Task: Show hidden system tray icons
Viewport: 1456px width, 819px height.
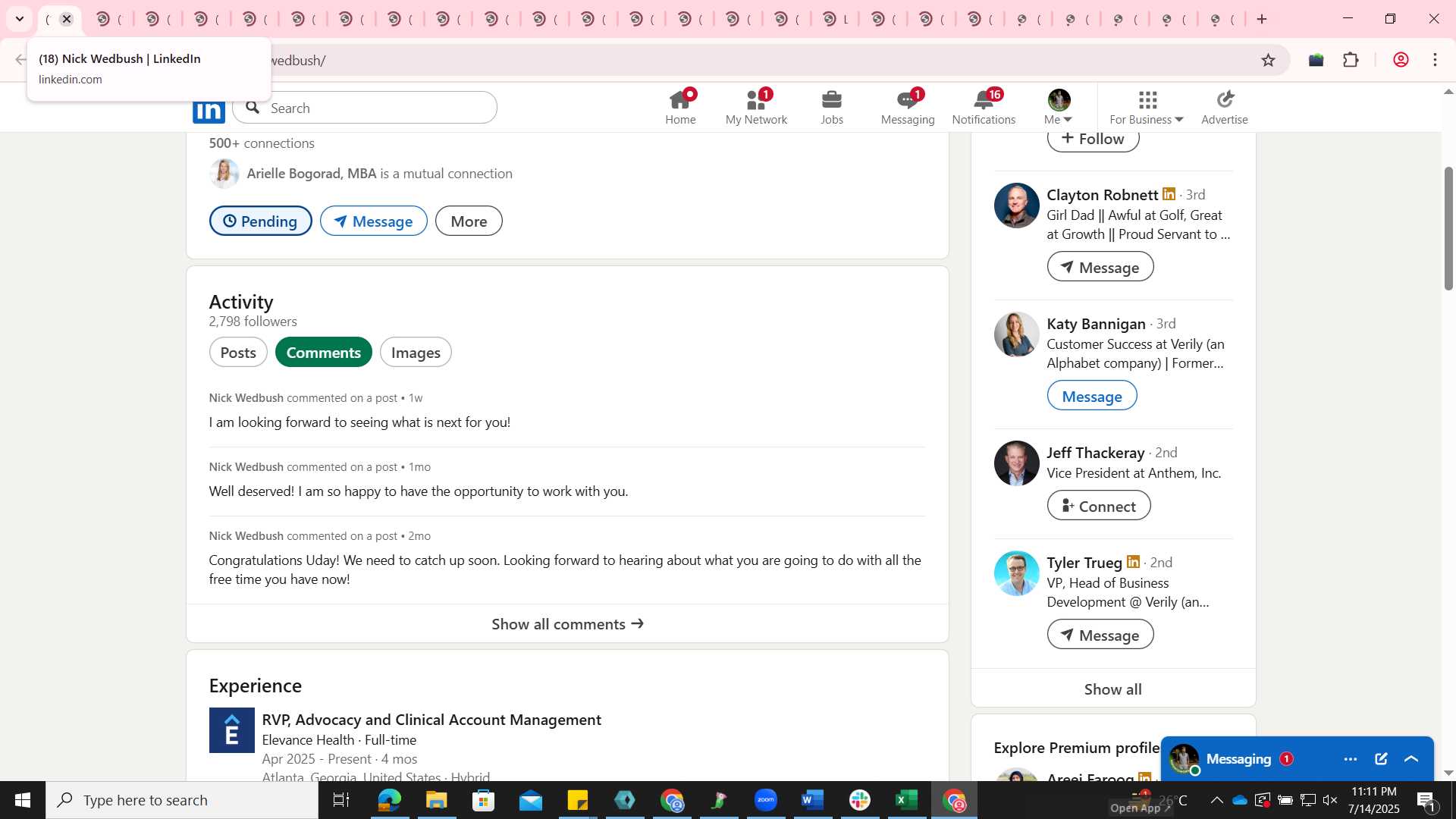Action: 1216,800
